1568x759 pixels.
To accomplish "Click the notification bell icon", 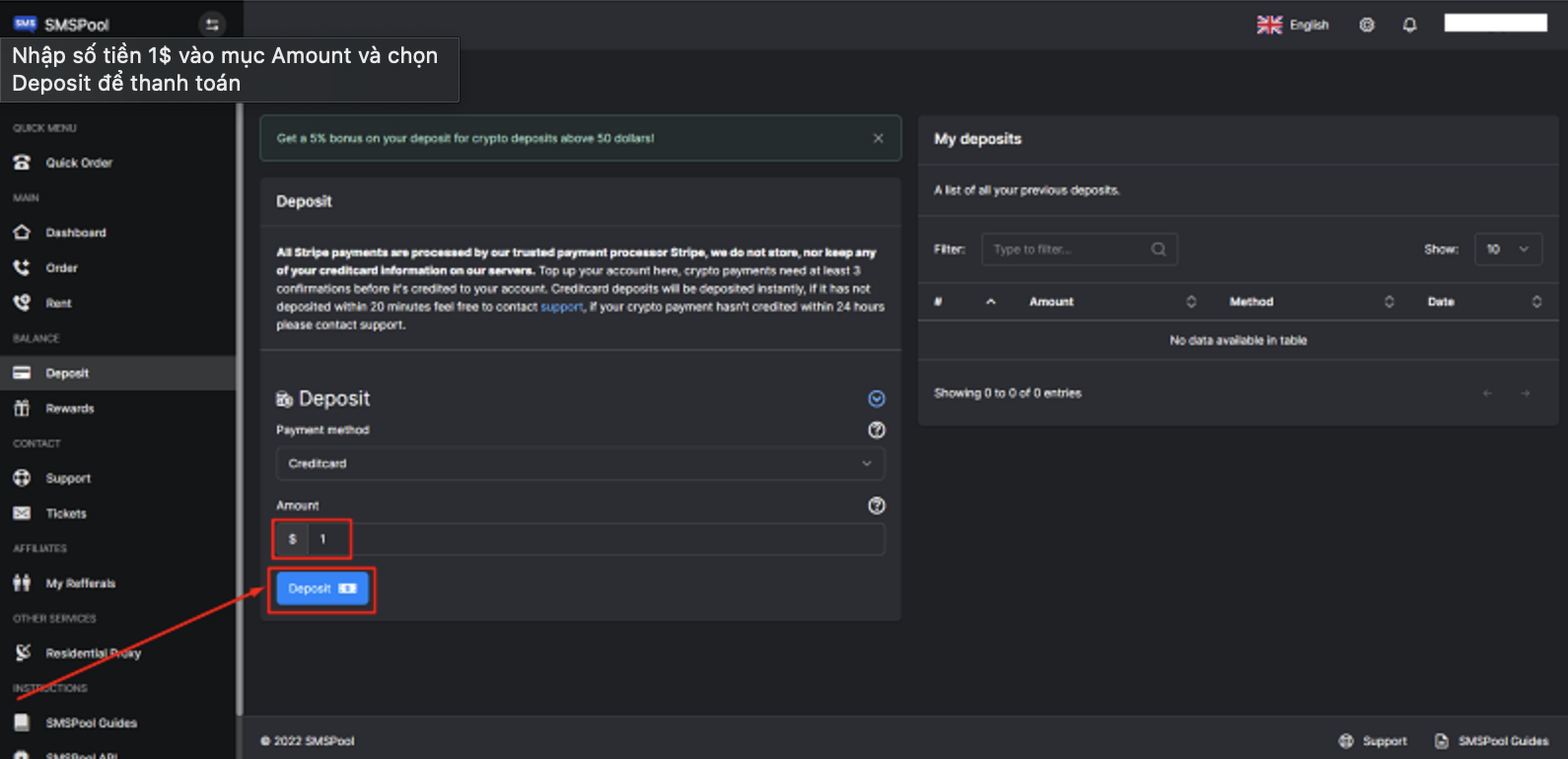I will click(x=1409, y=25).
